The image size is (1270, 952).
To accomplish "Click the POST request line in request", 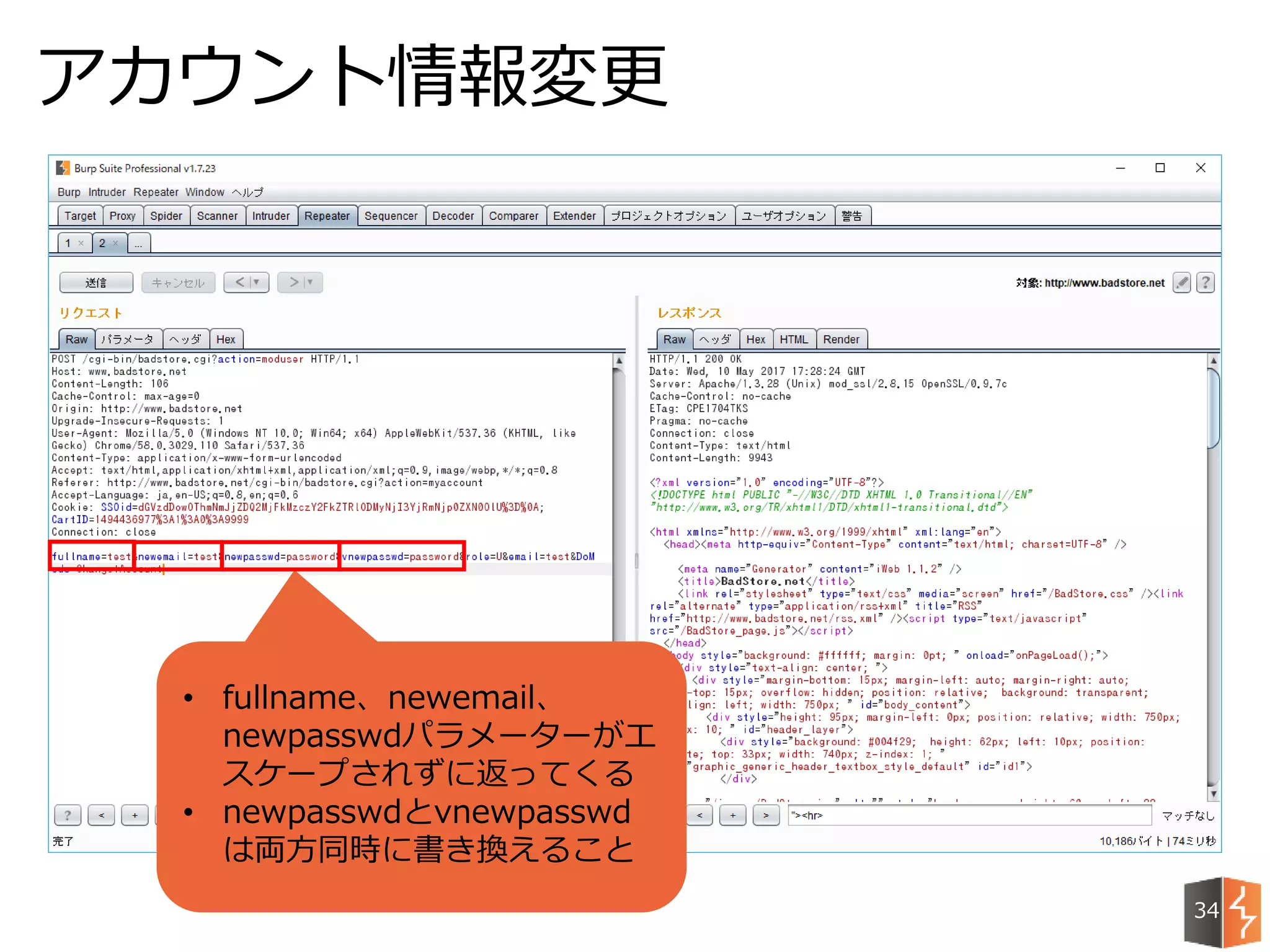I will [x=205, y=359].
